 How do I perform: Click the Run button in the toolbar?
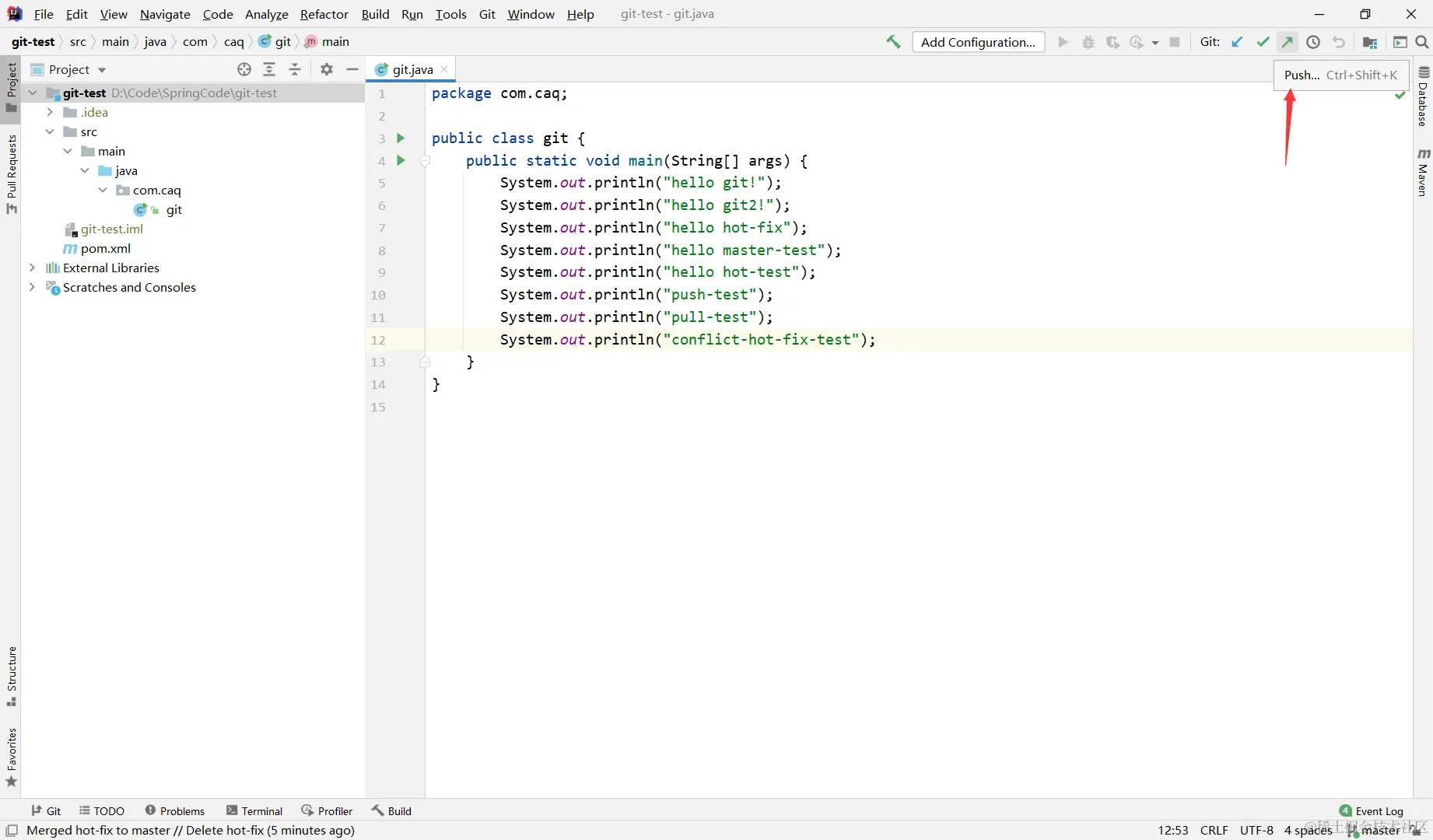[1063, 42]
